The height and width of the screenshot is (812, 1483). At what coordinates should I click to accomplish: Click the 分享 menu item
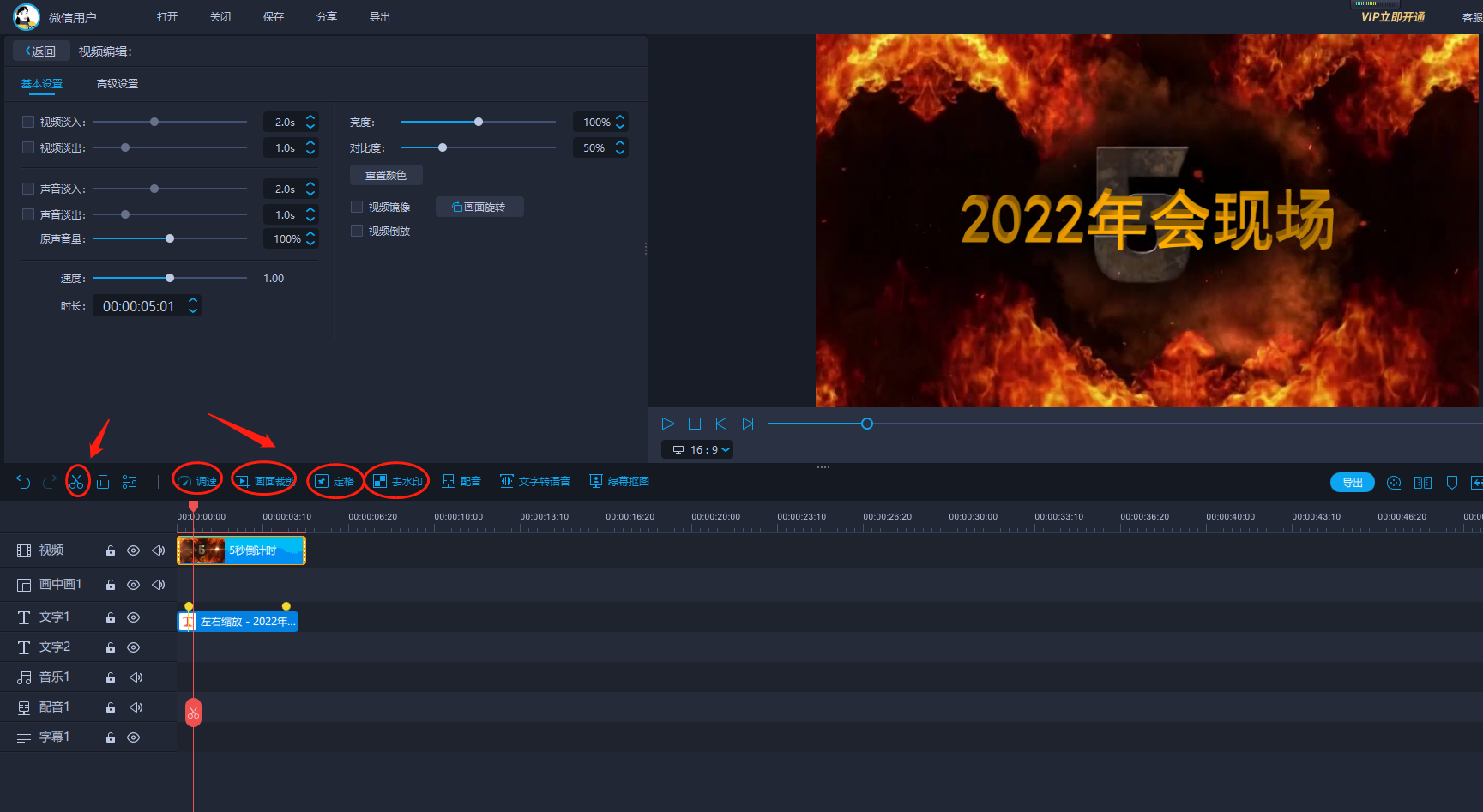(x=327, y=16)
